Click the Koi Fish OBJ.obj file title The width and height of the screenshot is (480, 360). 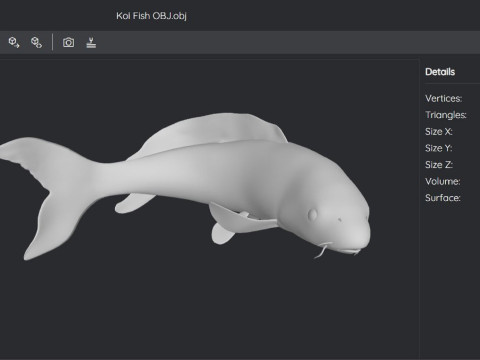[x=151, y=16]
